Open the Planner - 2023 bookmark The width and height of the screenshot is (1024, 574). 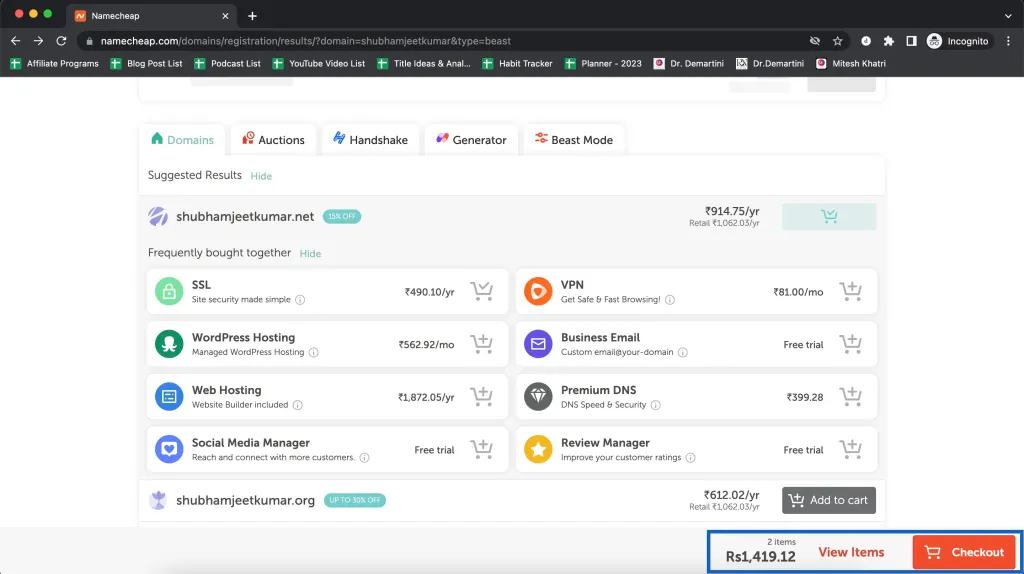tap(603, 63)
